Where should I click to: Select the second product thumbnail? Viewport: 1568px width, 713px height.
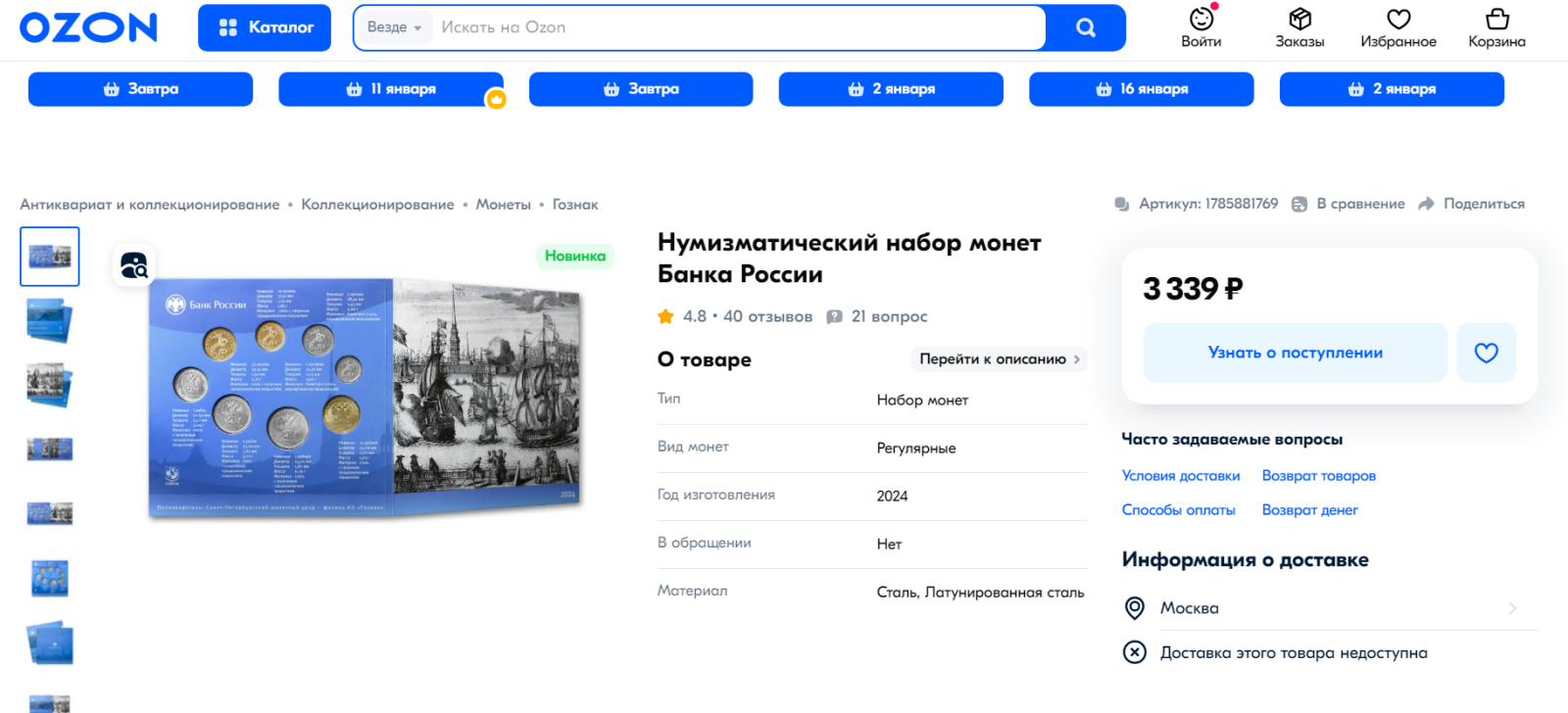(50, 321)
